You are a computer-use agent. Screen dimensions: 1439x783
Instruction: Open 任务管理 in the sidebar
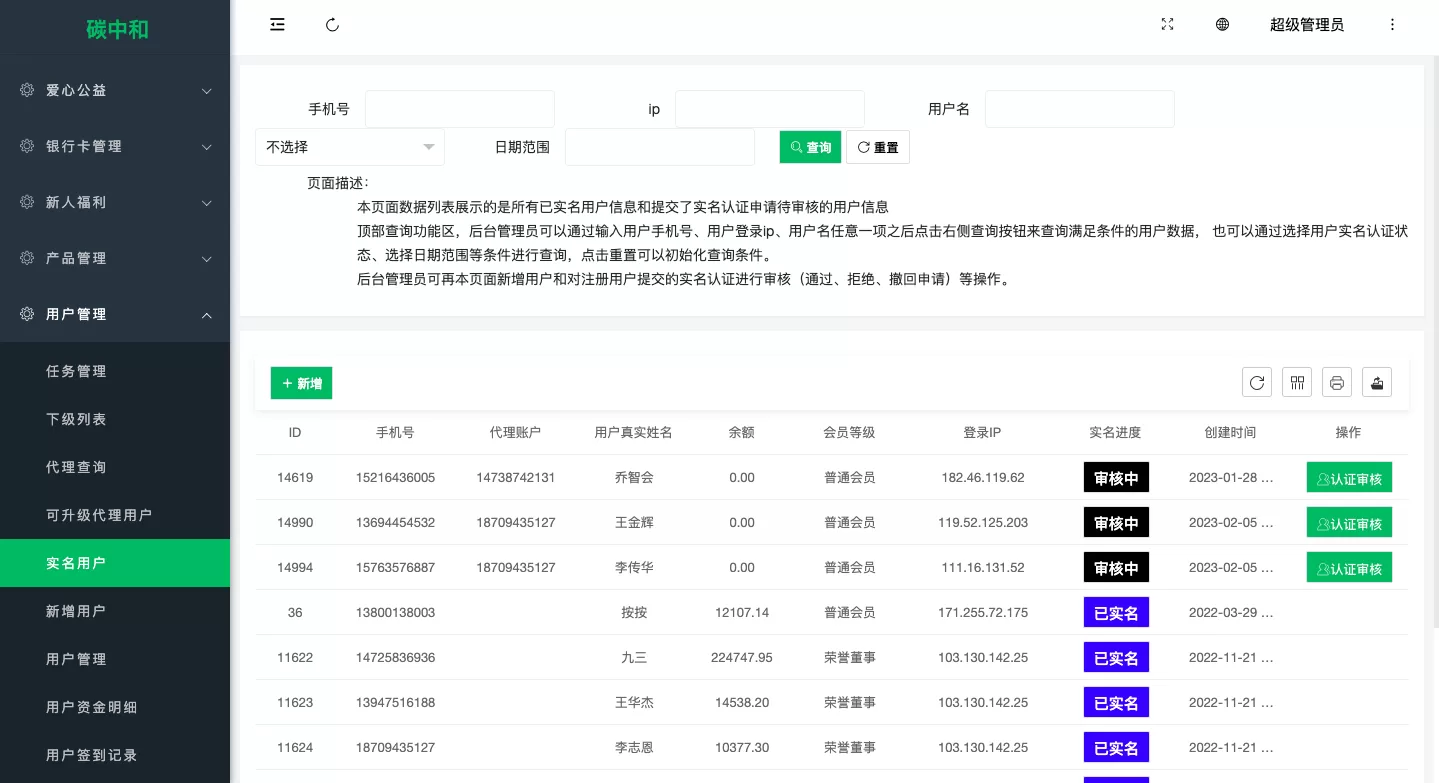[x=76, y=371]
